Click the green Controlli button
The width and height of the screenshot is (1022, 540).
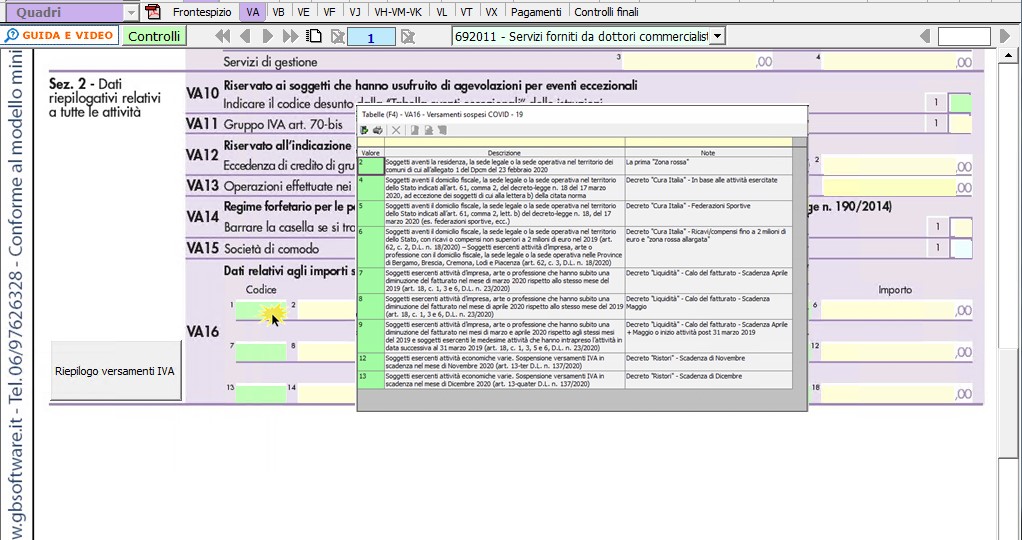point(154,37)
